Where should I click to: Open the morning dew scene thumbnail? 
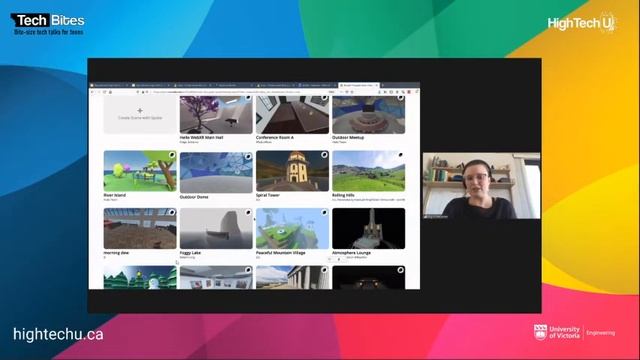pyautogui.click(x=140, y=229)
